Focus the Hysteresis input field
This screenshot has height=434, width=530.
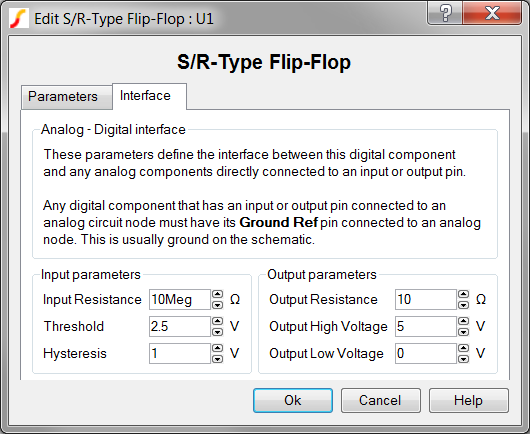180,354
